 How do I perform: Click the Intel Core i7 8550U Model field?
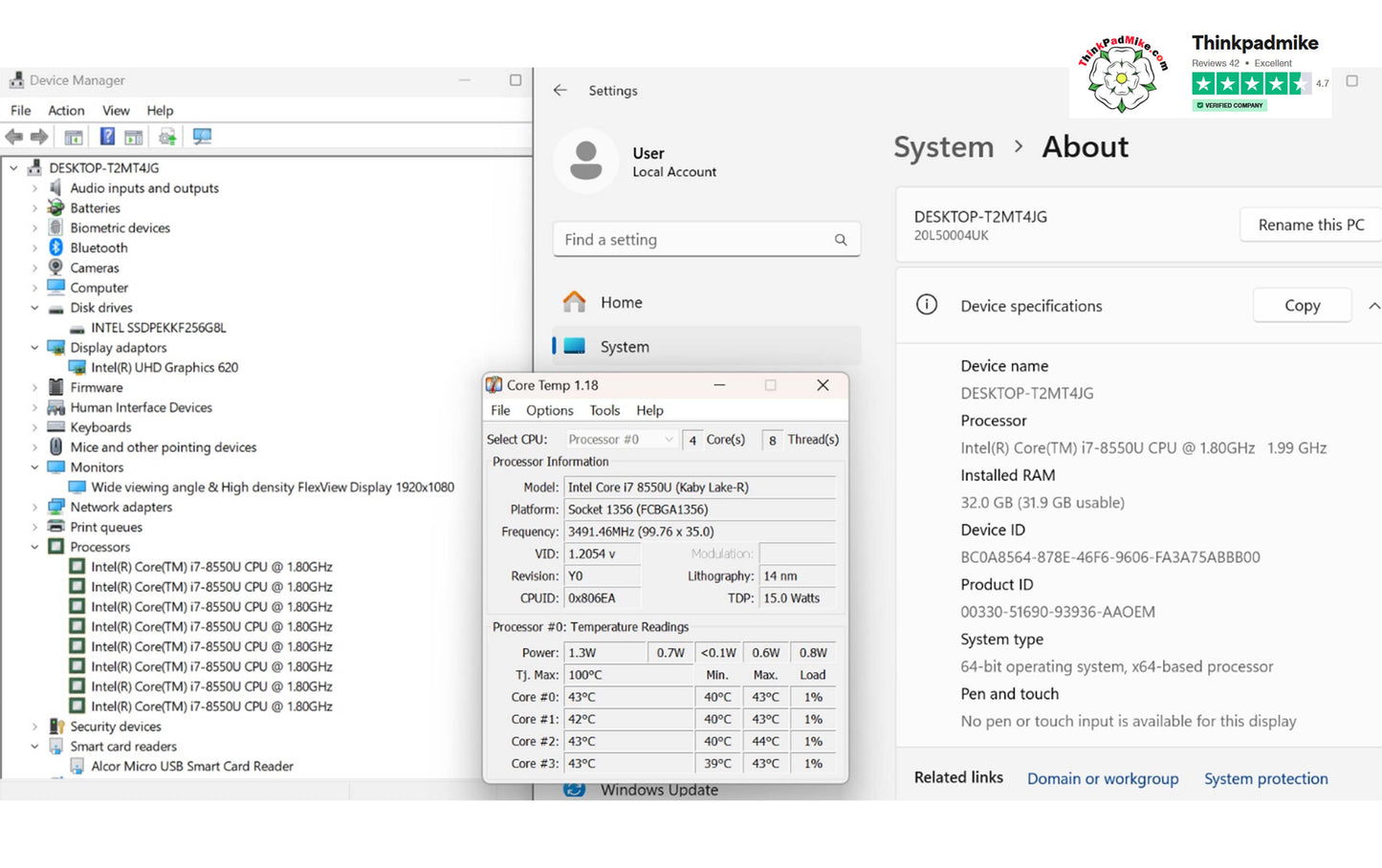tap(699, 487)
